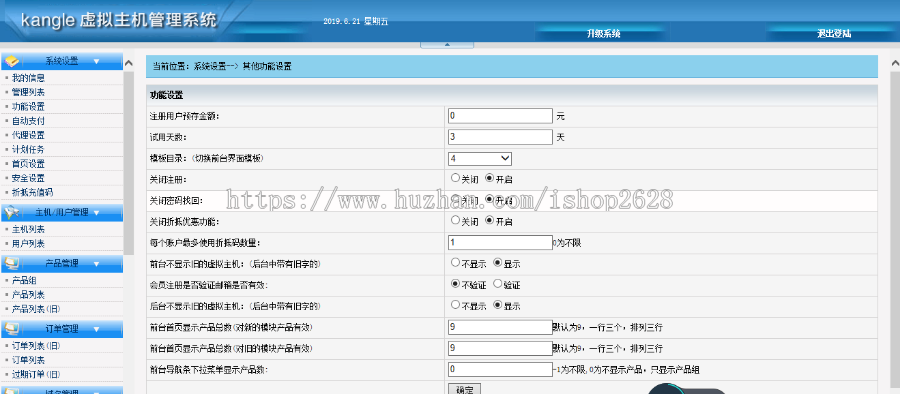Collapse the 主机/用户管理 menu arrow

pyautogui.click(x=96, y=213)
